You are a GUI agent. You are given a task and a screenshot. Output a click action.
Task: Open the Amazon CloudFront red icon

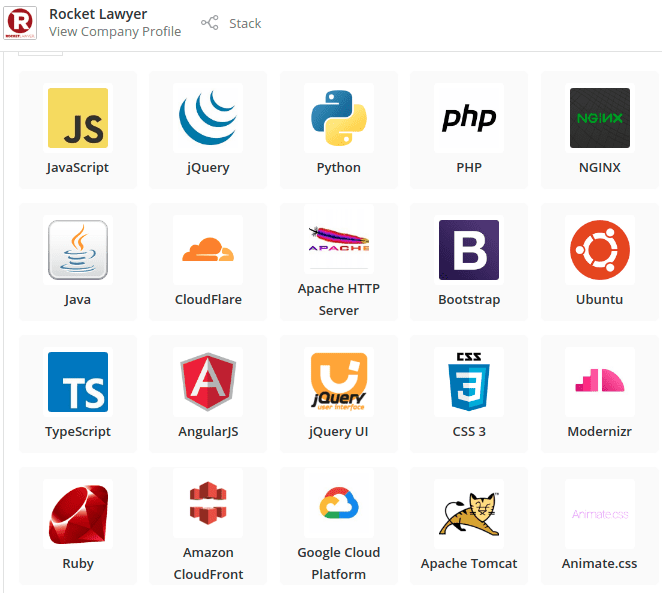pyautogui.click(x=208, y=503)
